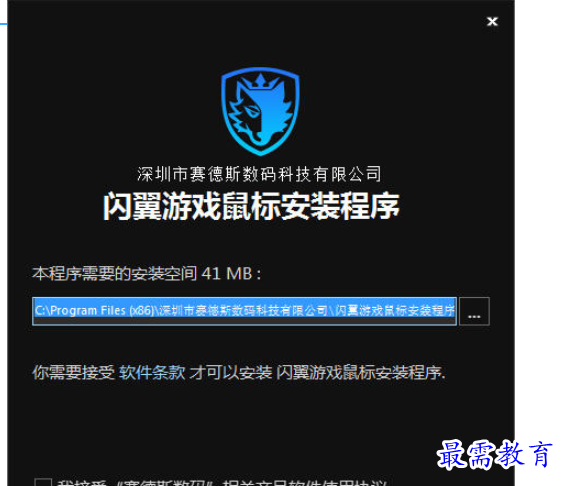Open the folder browse "..." button

pyautogui.click(x=474, y=311)
